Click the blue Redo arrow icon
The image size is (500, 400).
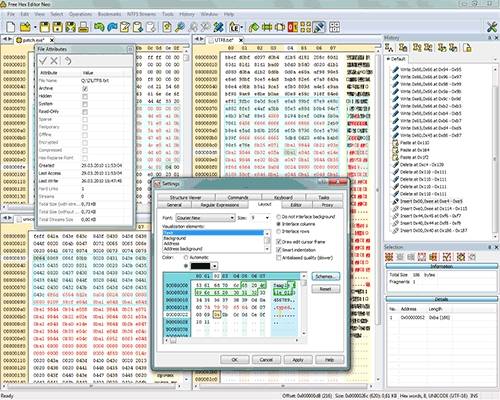[x=112, y=27]
